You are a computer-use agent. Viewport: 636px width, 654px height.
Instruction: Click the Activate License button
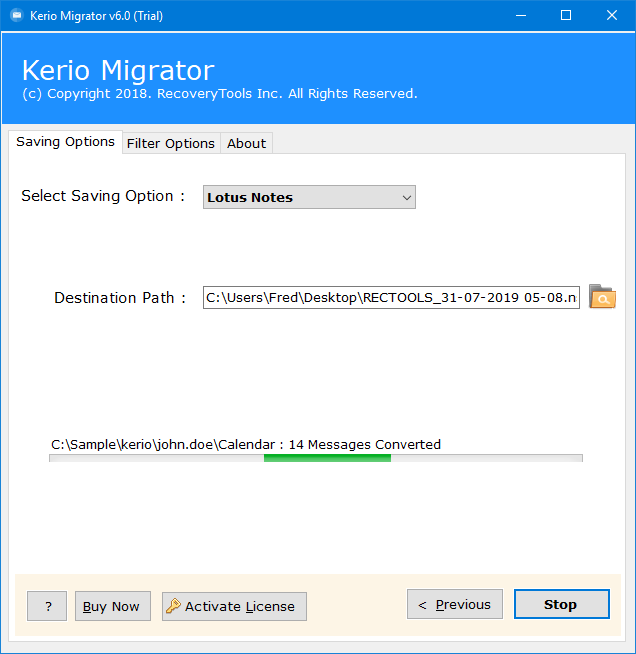tap(234, 606)
